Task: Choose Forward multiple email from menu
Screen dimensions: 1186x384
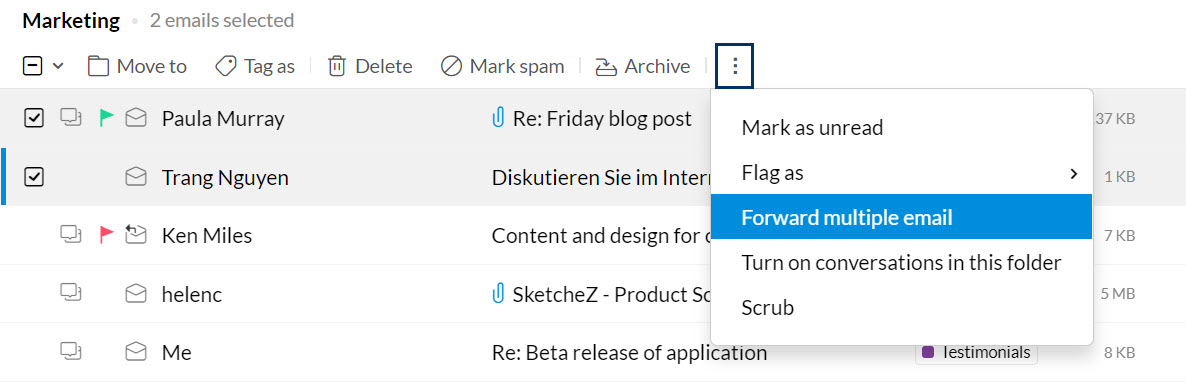Action: click(x=902, y=217)
